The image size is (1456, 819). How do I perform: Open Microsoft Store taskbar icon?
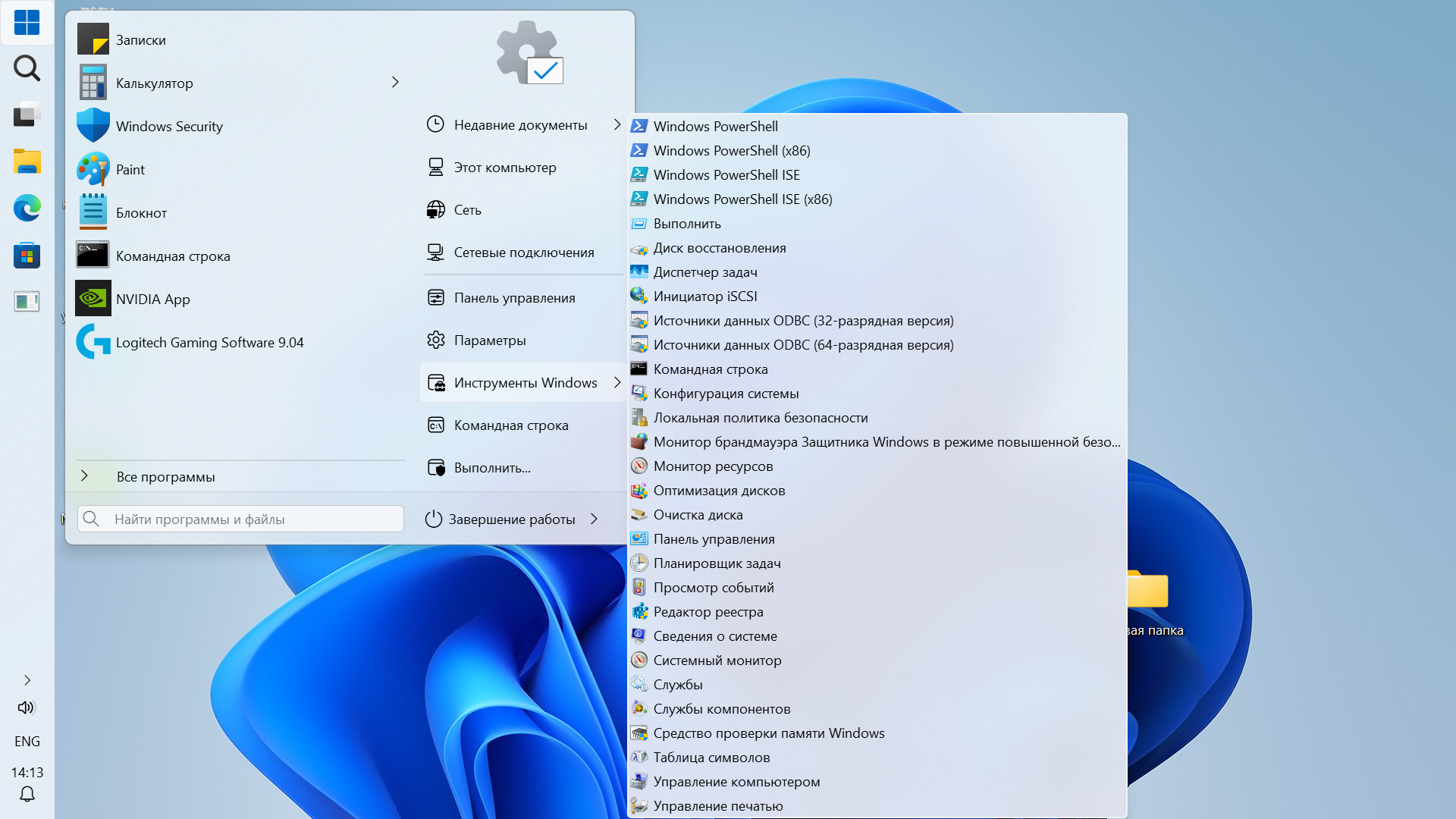click(x=27, y=255)
